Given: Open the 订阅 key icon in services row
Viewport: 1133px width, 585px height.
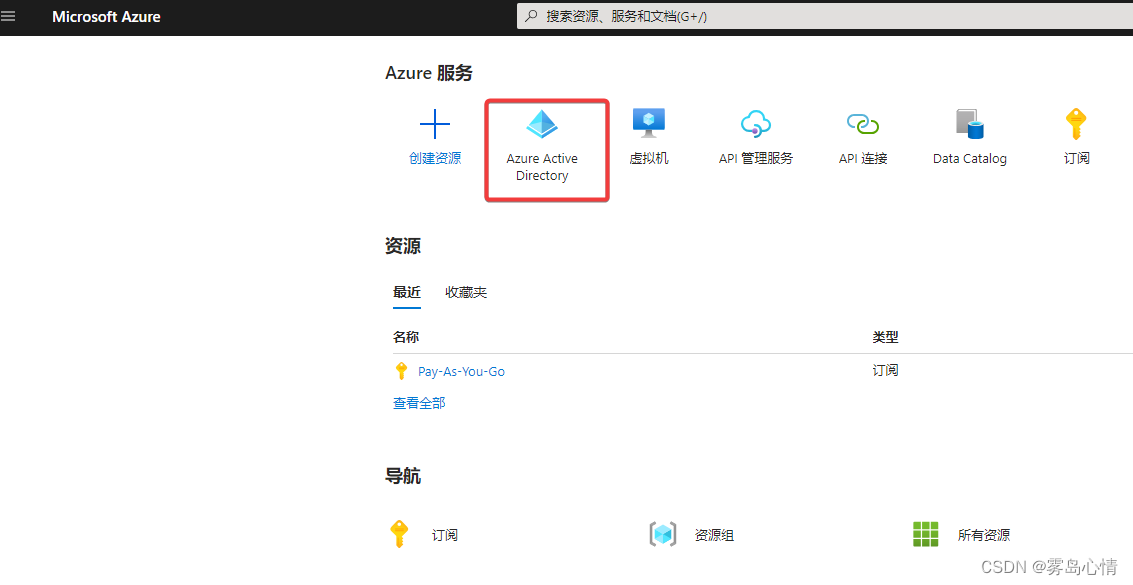Looking at the screenshot, I should [x=1076, y=124].
